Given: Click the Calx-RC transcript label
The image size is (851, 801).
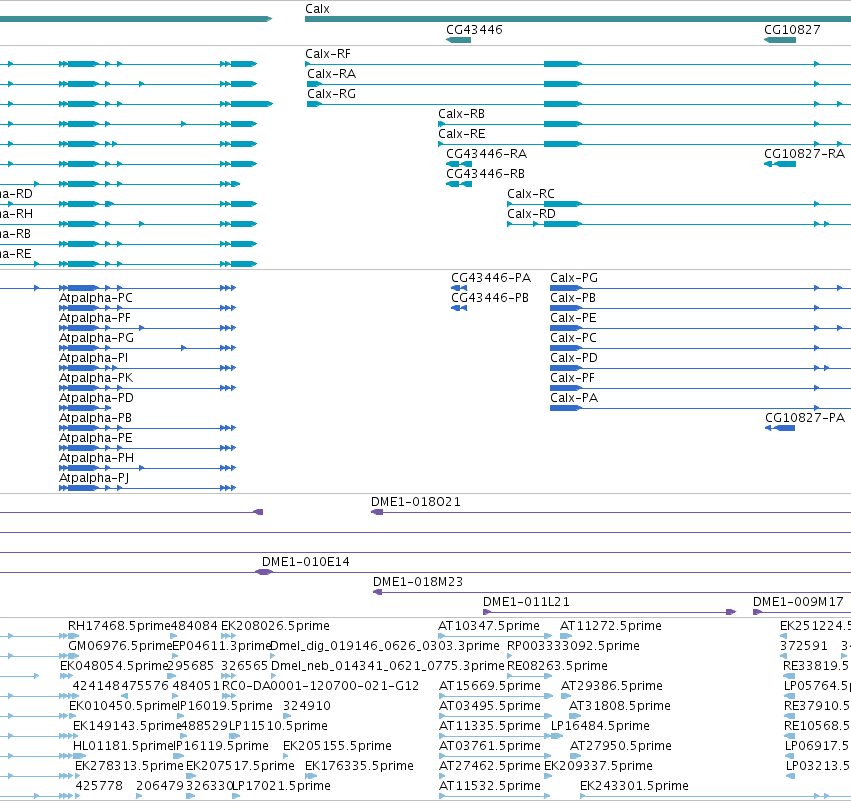Looking at the screenshot, I should point(531,194).
